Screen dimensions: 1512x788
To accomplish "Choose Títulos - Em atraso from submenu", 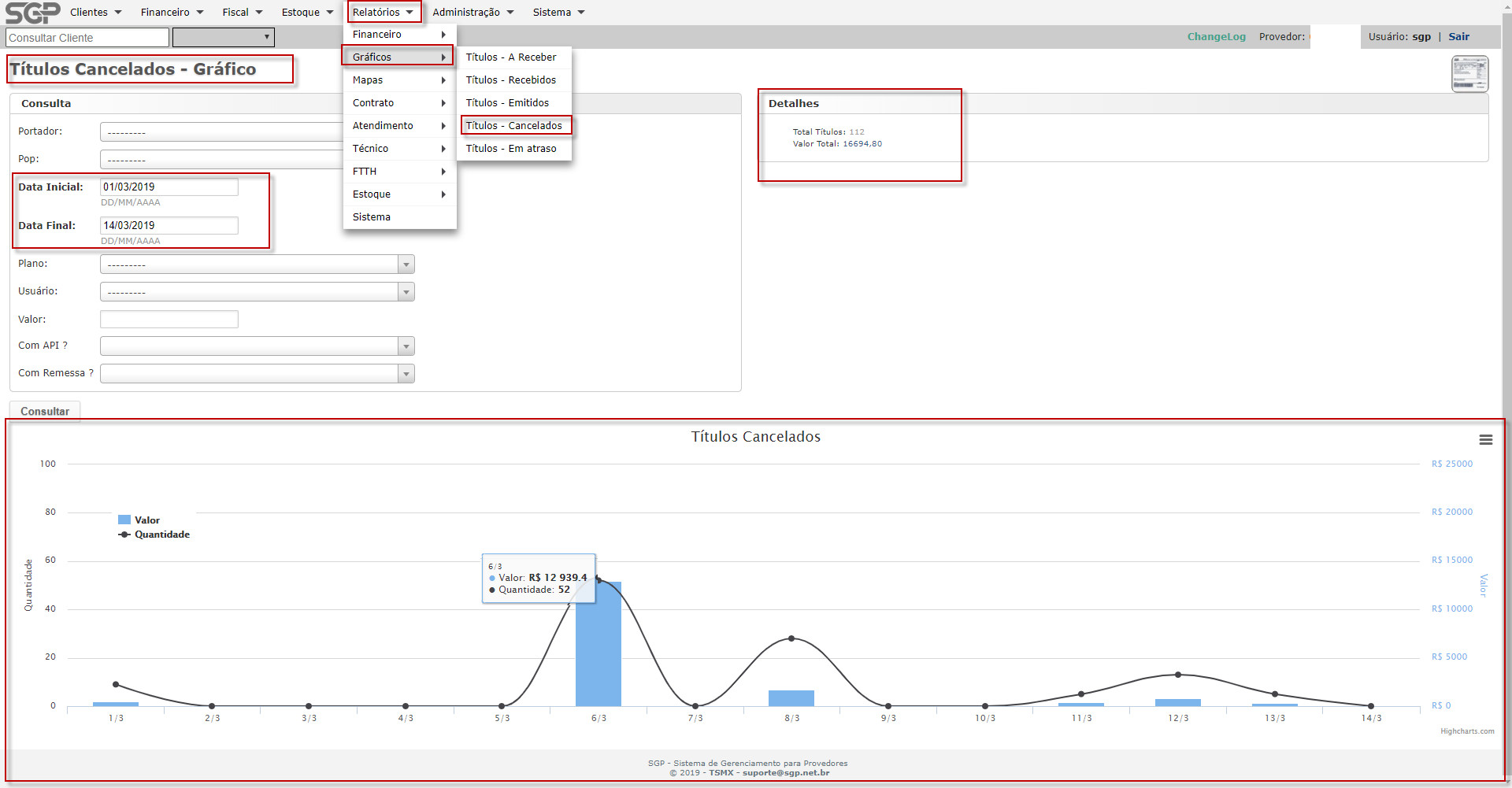I will coord(511,149).
